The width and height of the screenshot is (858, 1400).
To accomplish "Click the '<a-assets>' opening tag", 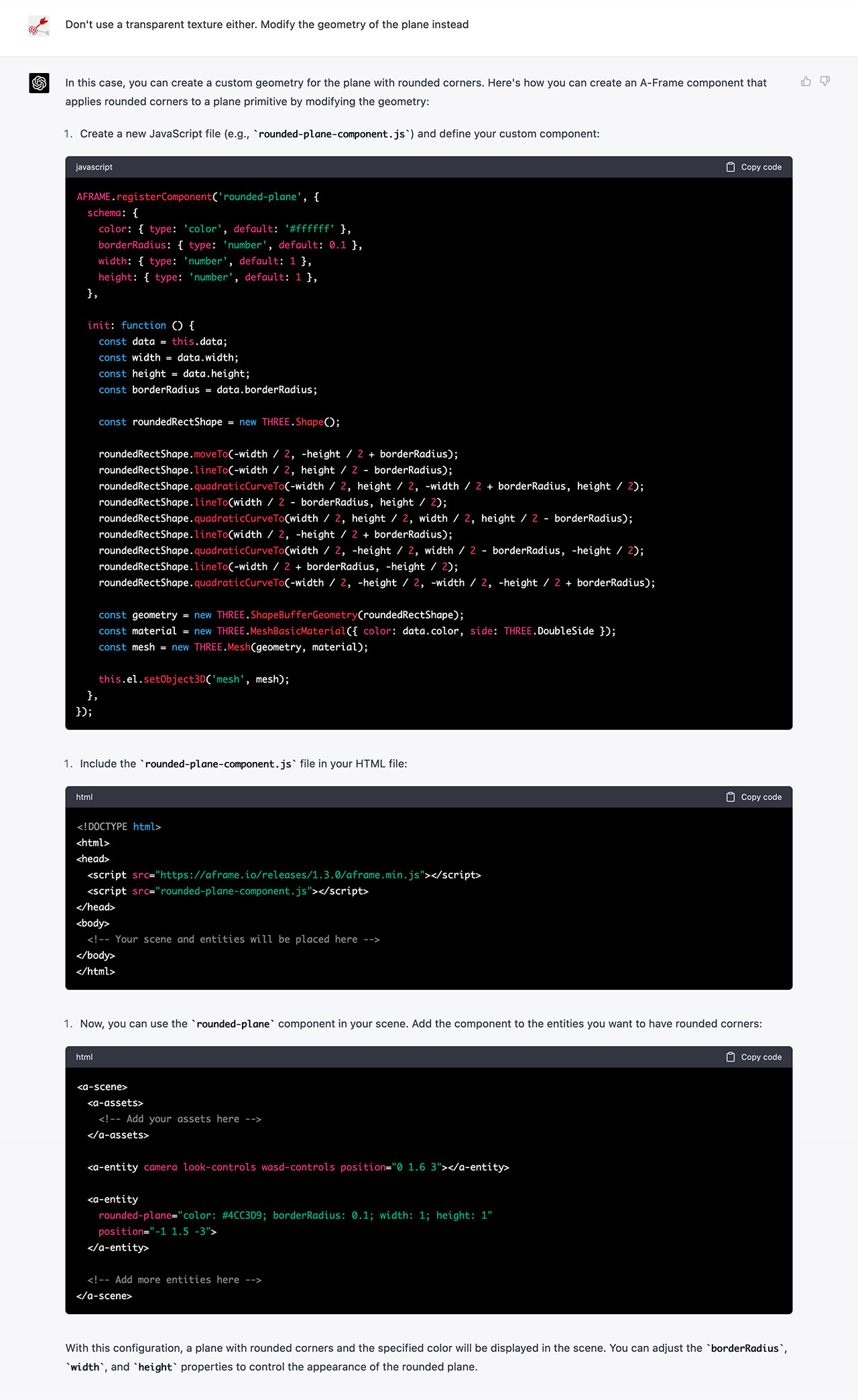I will 115,1103.
